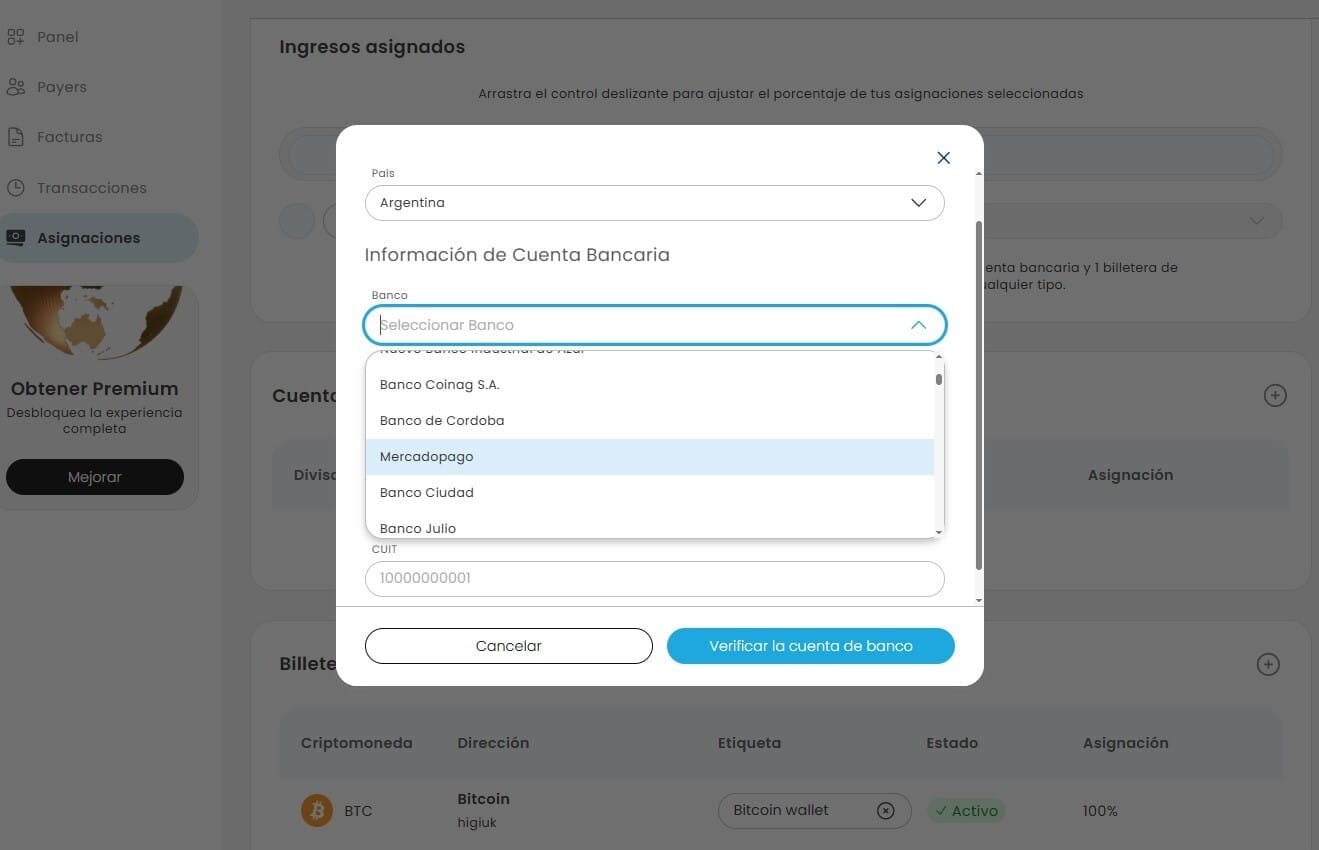The image size is (1319, 850).
Task: Choose Mercadopago from the bank list
Action: [x=650, y=457]
